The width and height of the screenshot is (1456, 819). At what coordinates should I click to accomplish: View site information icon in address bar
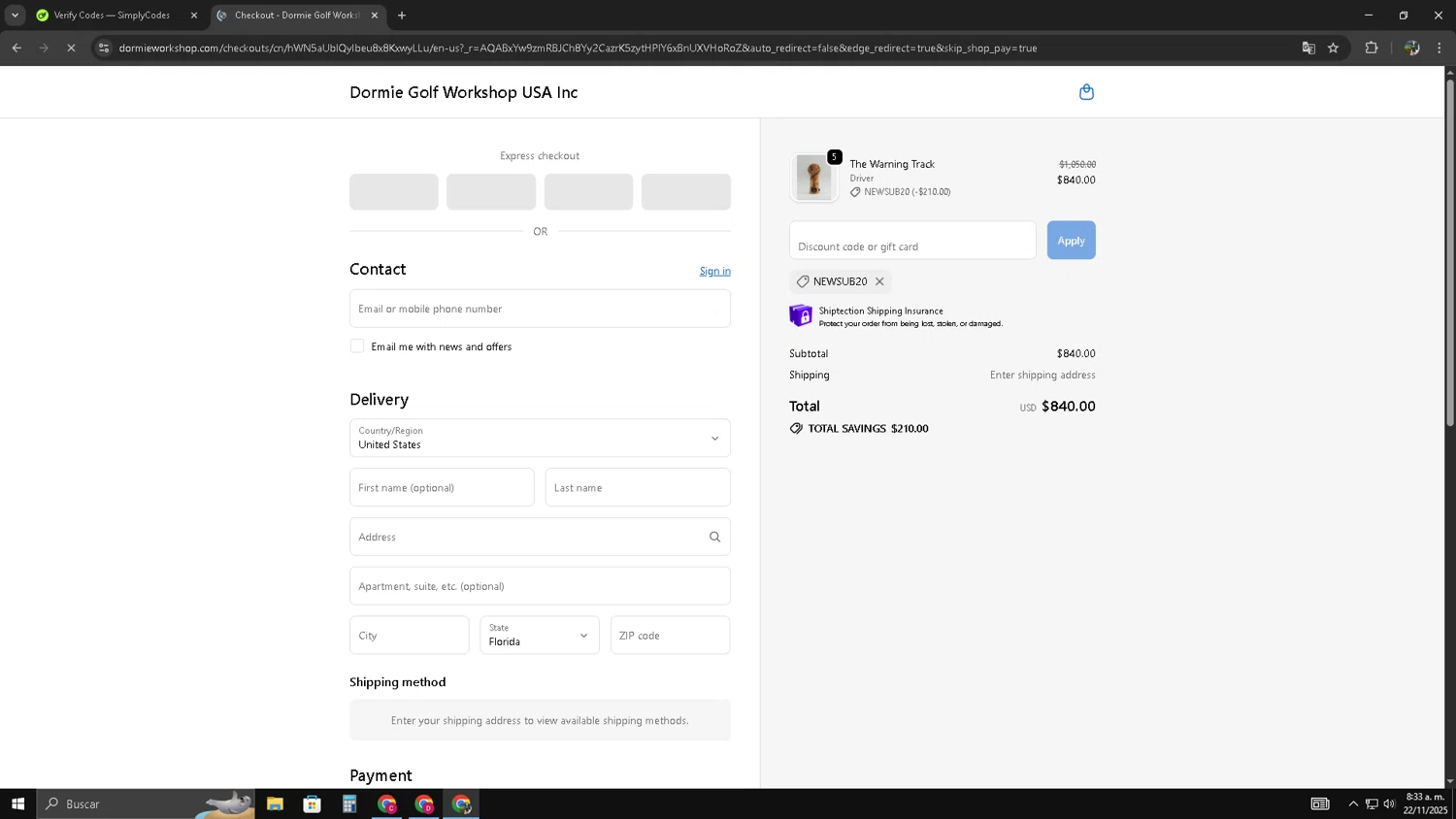(104, 48)
